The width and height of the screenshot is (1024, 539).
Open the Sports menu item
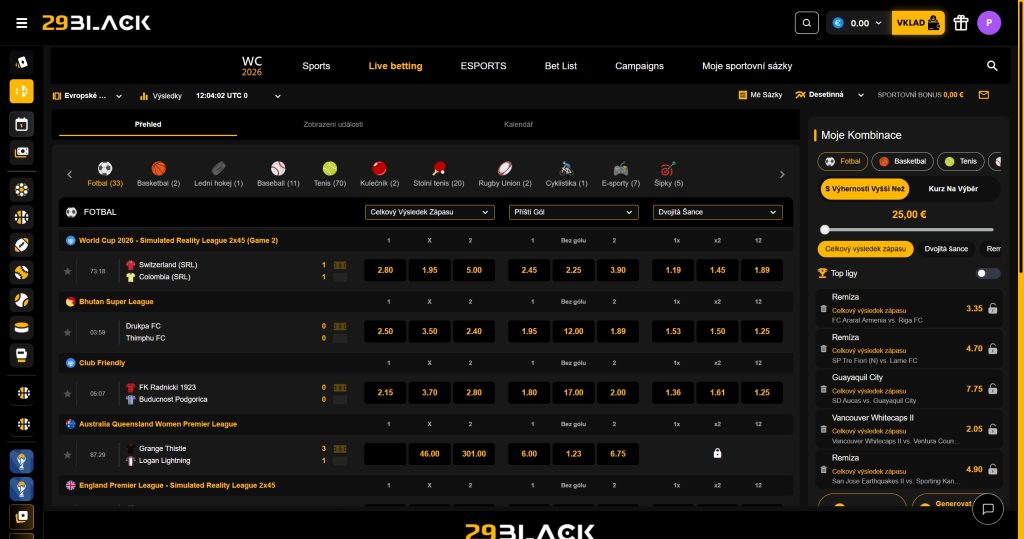click(316, 66)
